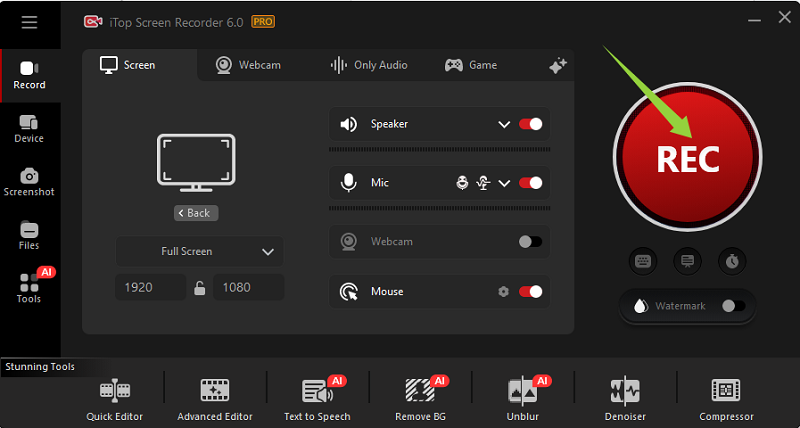
Task: Switch to the Only Audio tab
Action: click(369, 65)
